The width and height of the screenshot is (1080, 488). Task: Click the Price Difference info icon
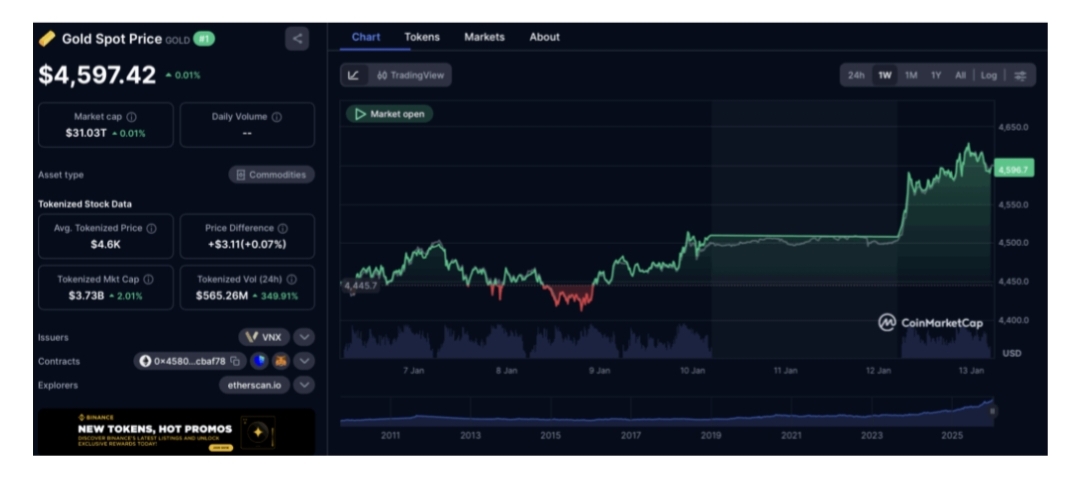pyautogui.click(x=283, y=228)
